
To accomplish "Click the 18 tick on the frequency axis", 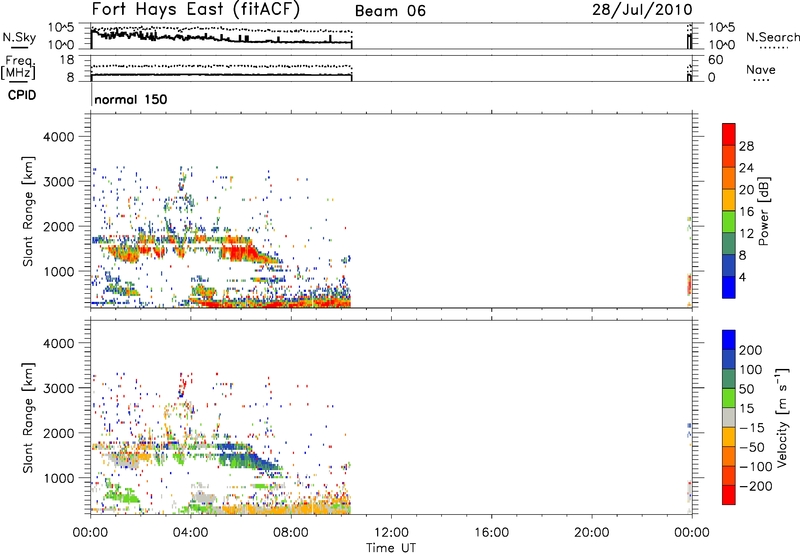I will [67, 60].
